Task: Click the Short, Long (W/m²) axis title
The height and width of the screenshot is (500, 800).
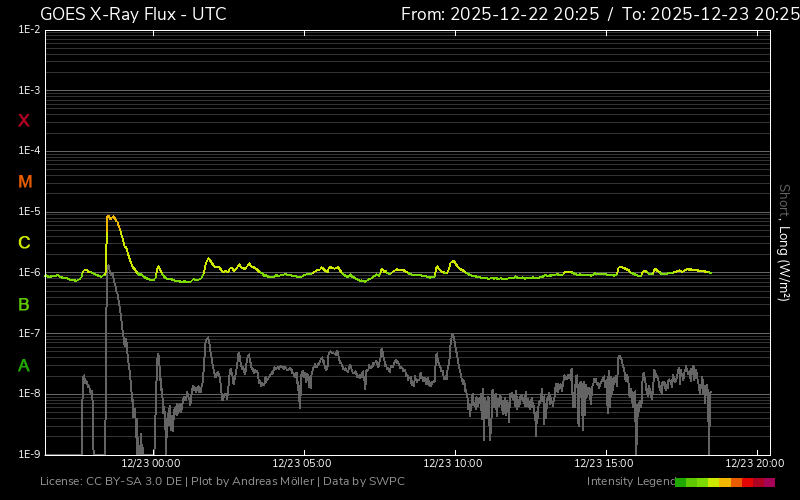Action: coord(784,243)
